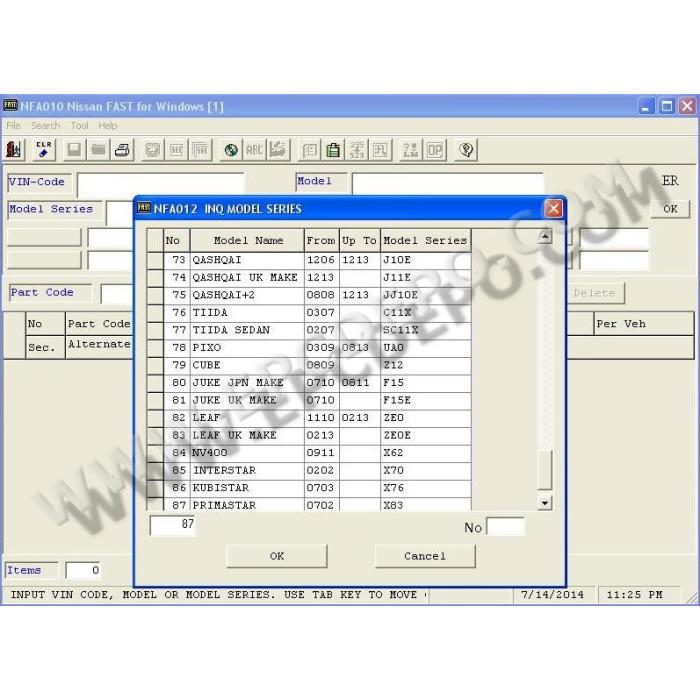Select row 87 PRIMASTAR

coord(309,504)
